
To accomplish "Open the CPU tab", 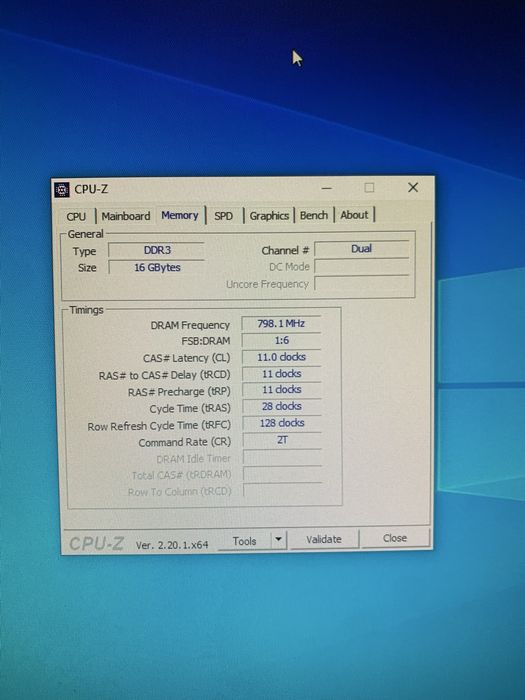I will pyautogui.click(x=76, y=217).
